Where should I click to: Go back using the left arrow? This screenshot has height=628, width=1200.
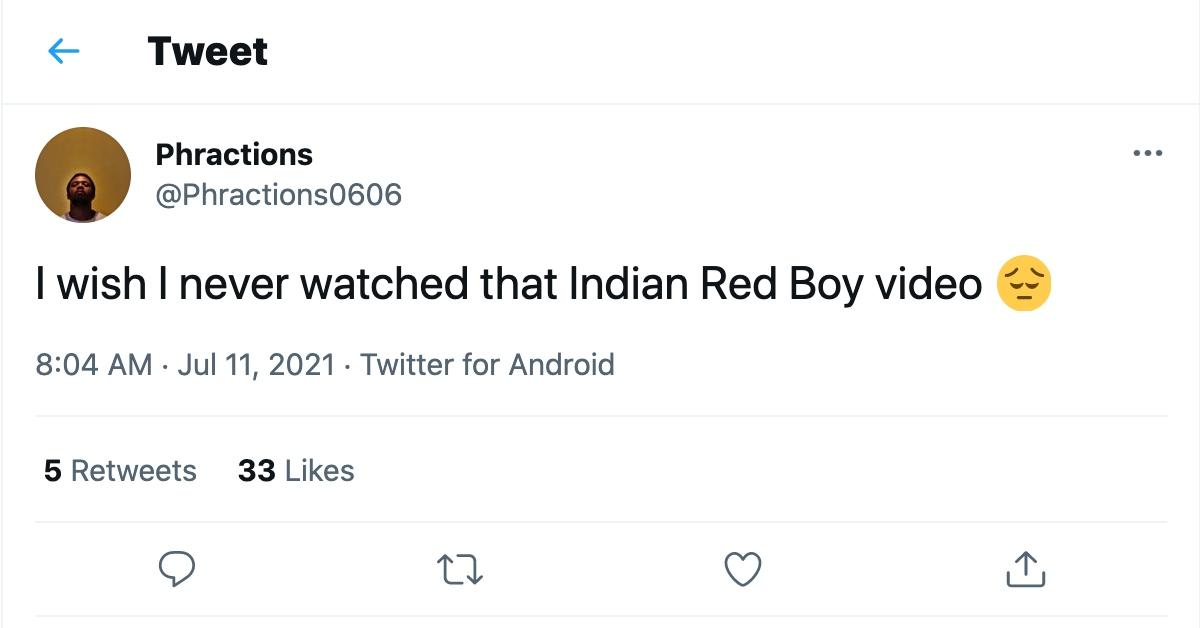pos(63,52)
